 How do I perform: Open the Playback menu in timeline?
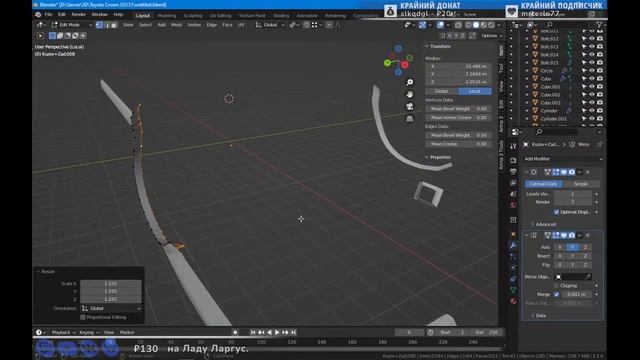point(63,333)
